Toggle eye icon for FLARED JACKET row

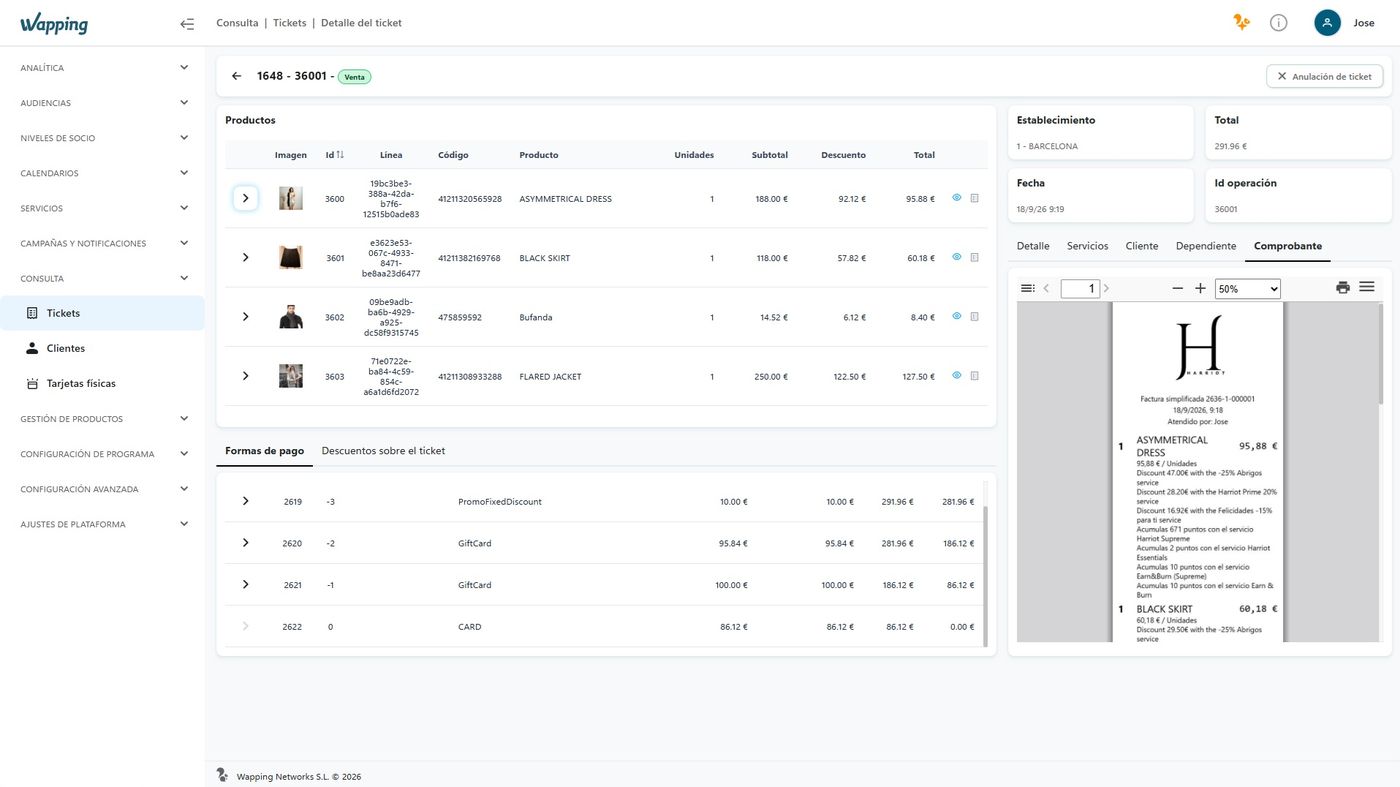coord(957,376)
